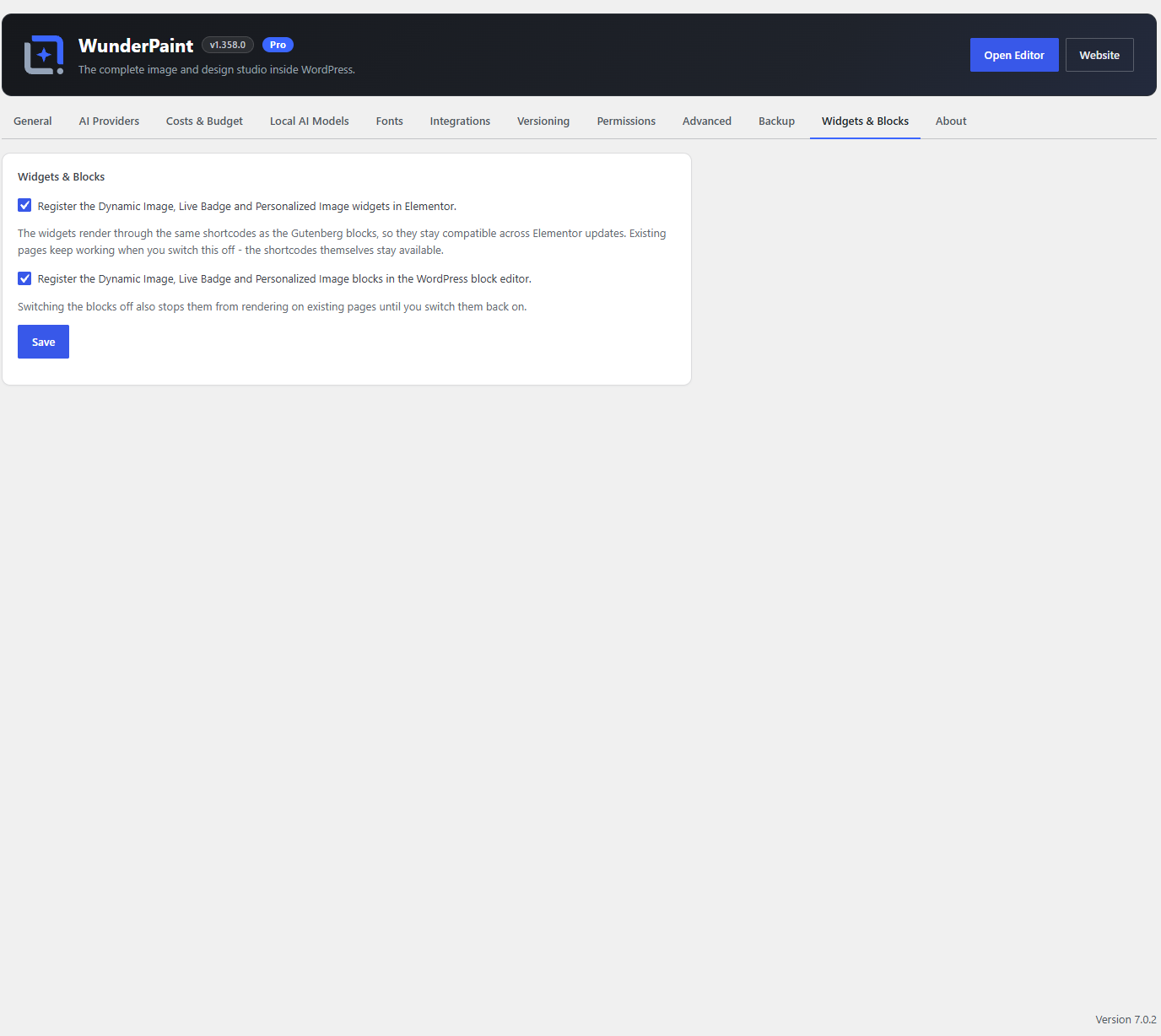Open the WunderPaint editor
The image size is (1161, 1036).
[x=1014, y=55]
